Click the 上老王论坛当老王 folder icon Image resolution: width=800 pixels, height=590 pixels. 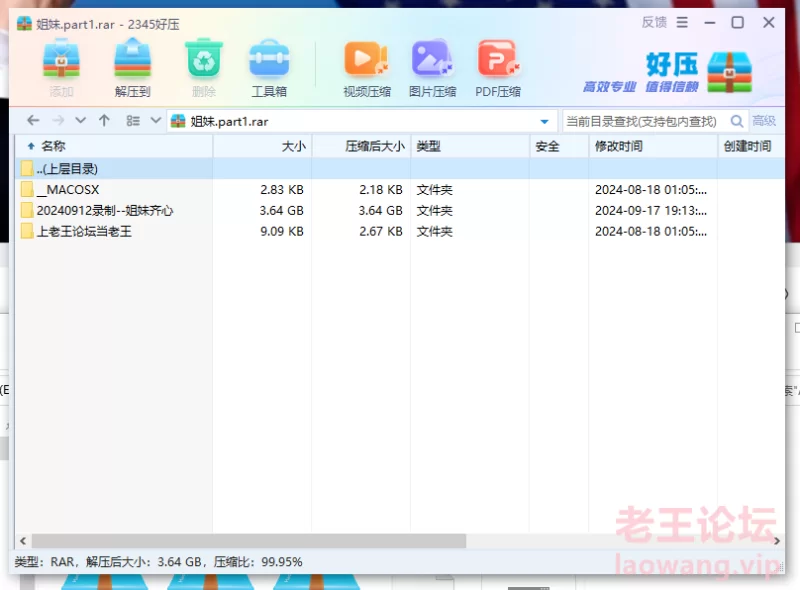click(28, 231)
